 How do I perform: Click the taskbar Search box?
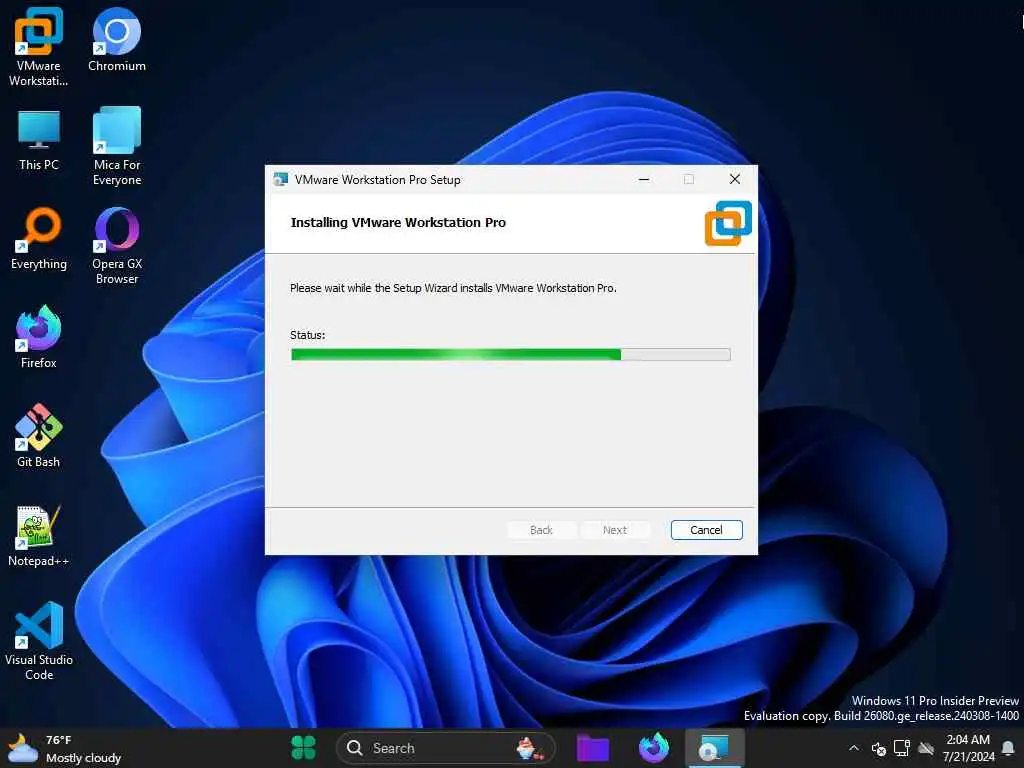coord(445,748)
